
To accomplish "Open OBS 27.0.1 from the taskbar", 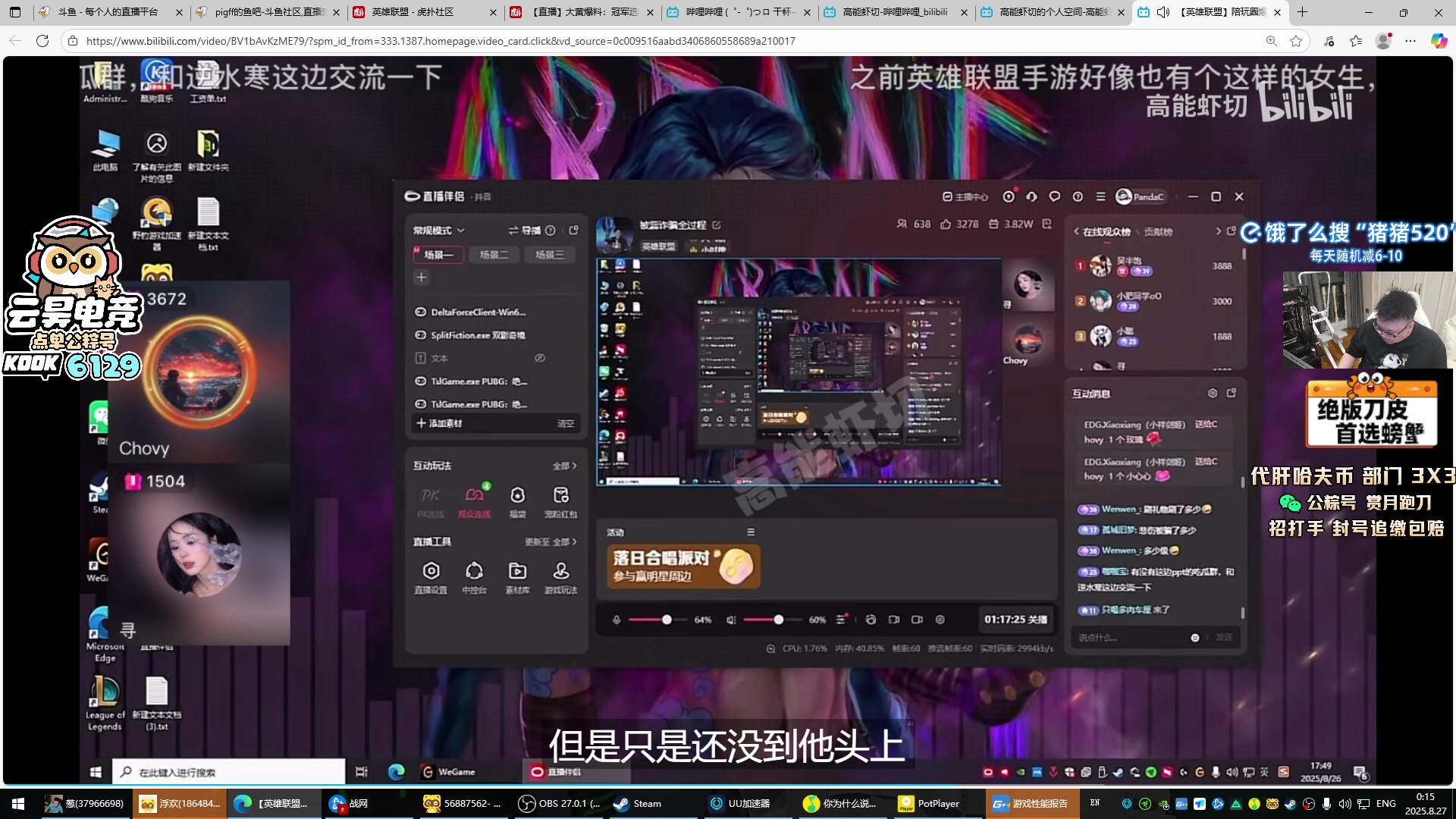I will point(559,804).
